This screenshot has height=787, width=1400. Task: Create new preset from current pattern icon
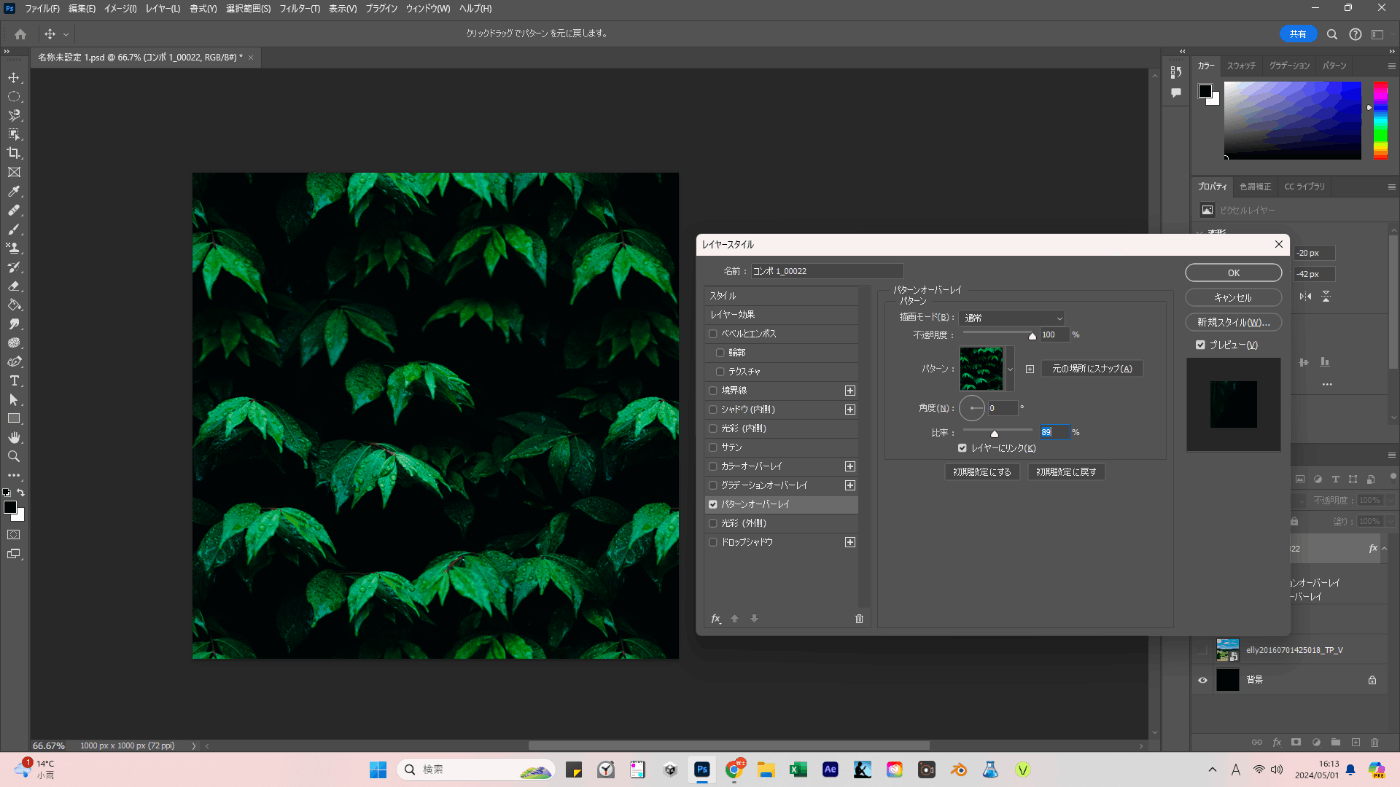click(x=1030, y=369)
